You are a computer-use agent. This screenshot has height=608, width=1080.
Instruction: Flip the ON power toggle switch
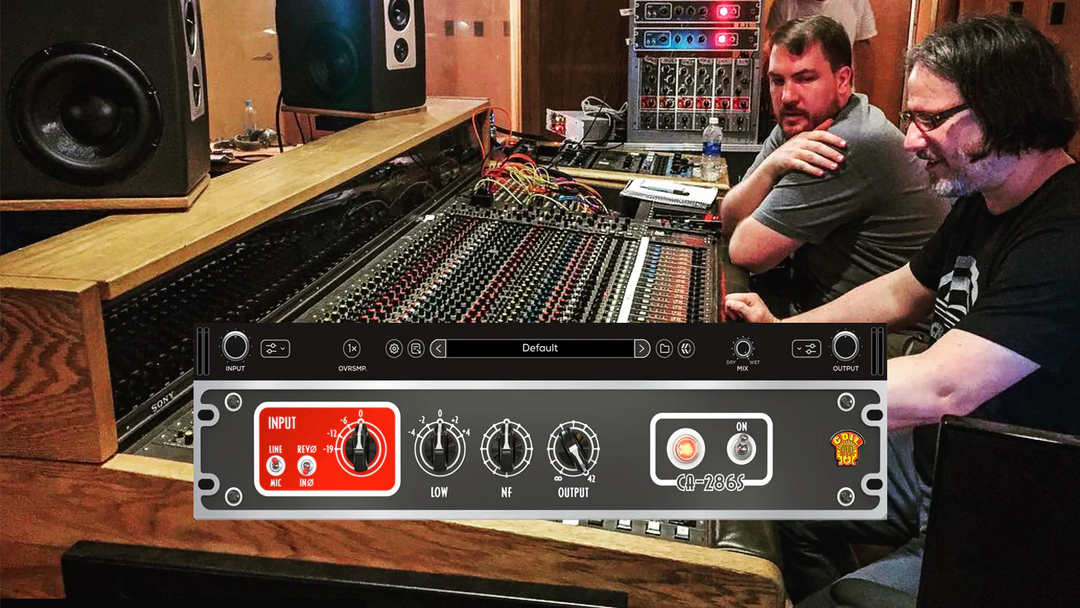(741, 450)
